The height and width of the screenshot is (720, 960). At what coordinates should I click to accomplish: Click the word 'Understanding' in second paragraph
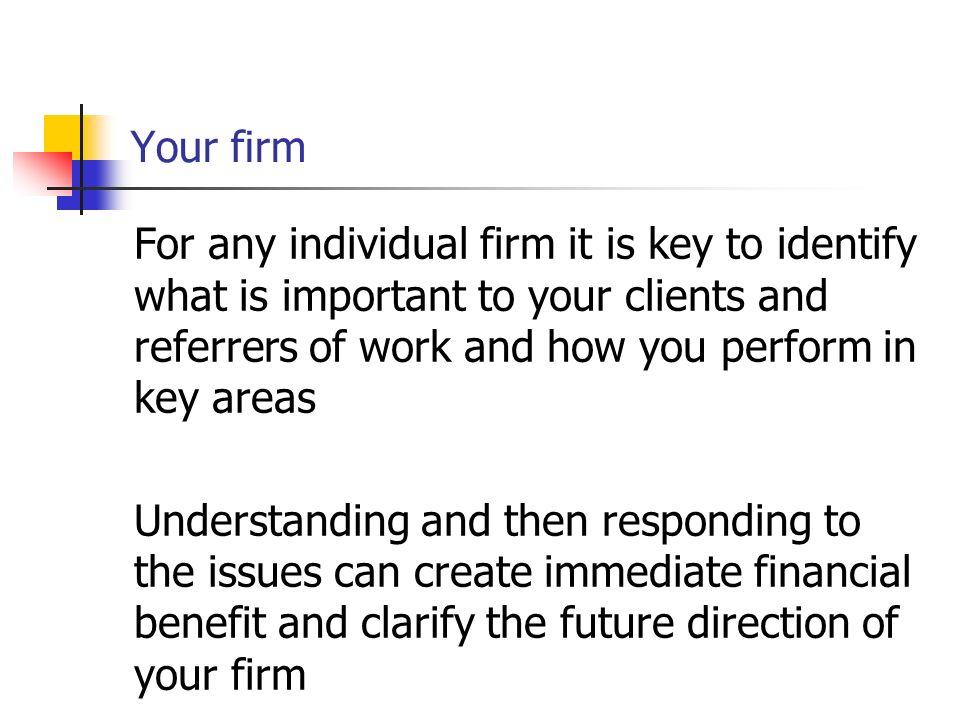tap(272, 522)
